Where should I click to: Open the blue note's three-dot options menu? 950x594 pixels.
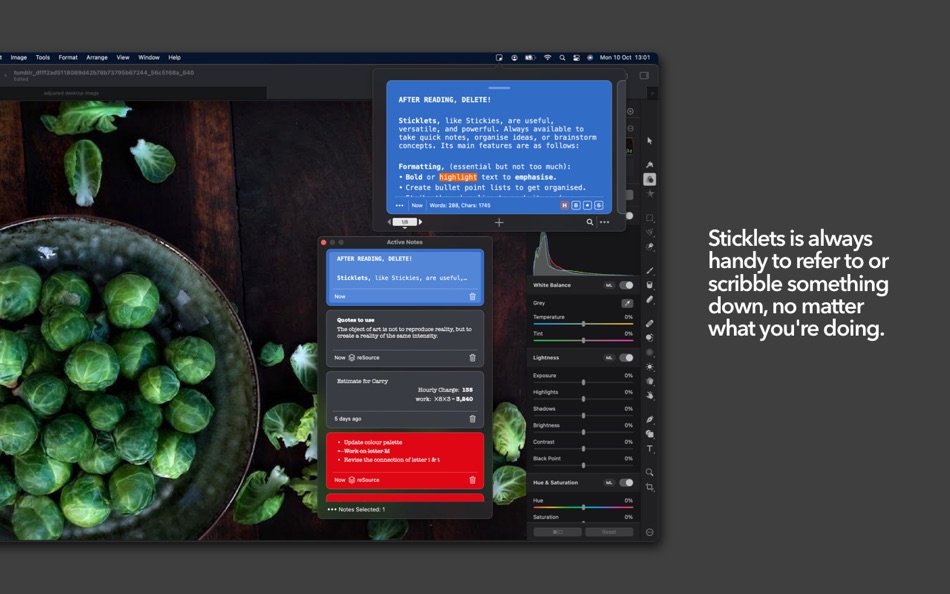coord(399,205)
